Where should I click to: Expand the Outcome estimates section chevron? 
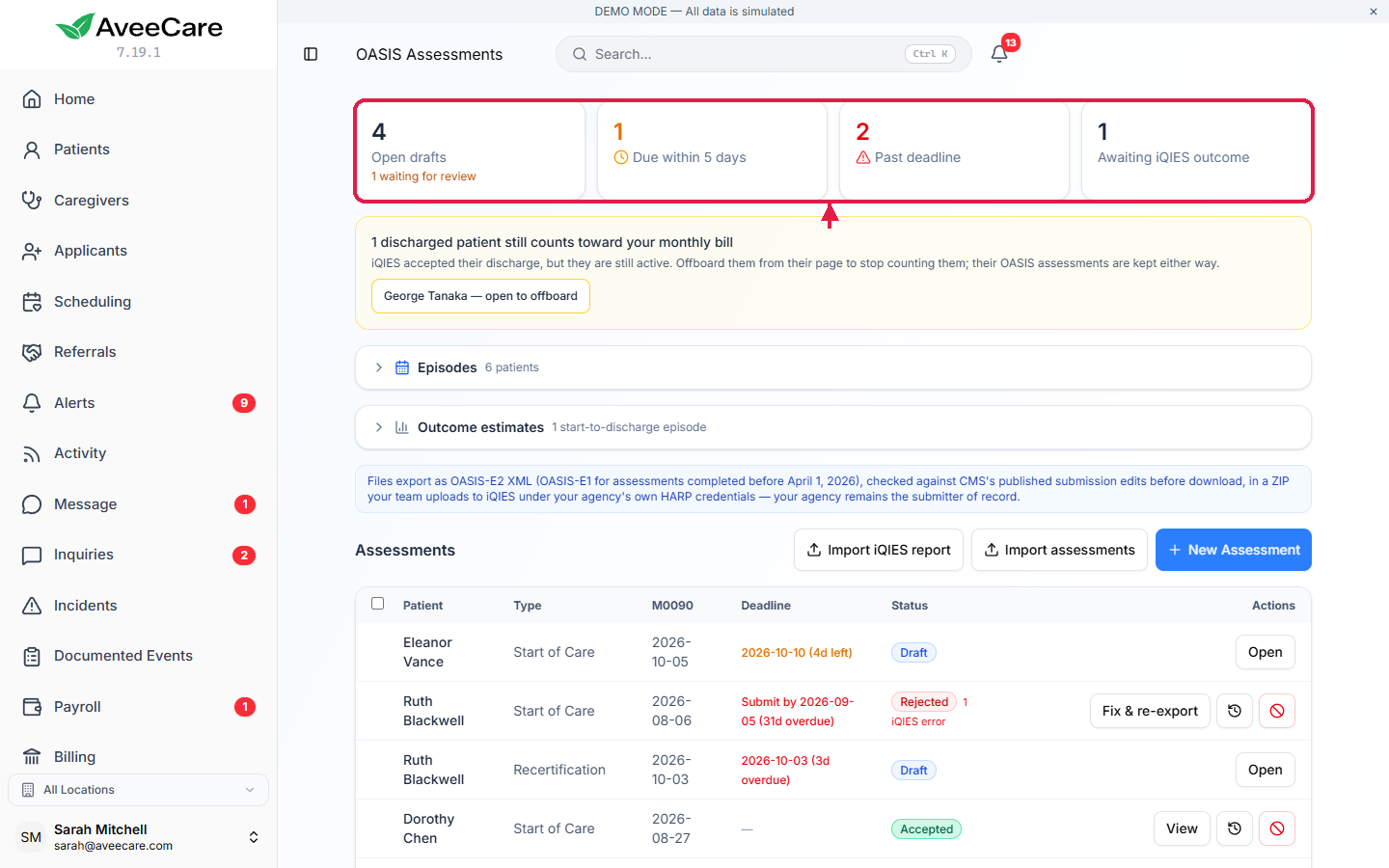click(379, 427)
